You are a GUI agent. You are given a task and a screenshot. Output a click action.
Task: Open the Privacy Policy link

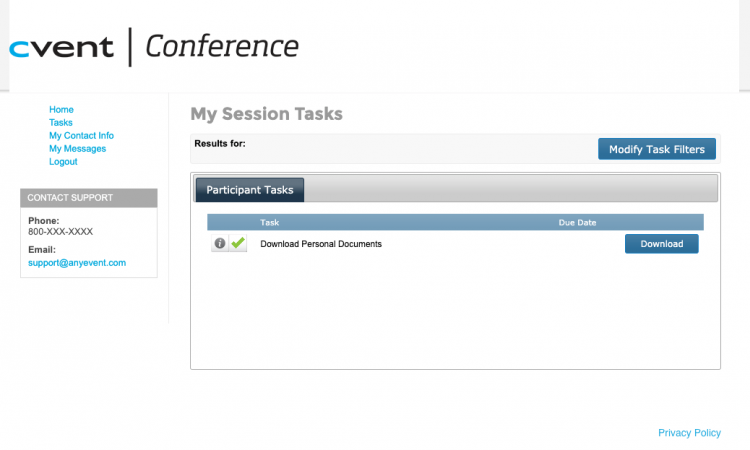689,433
